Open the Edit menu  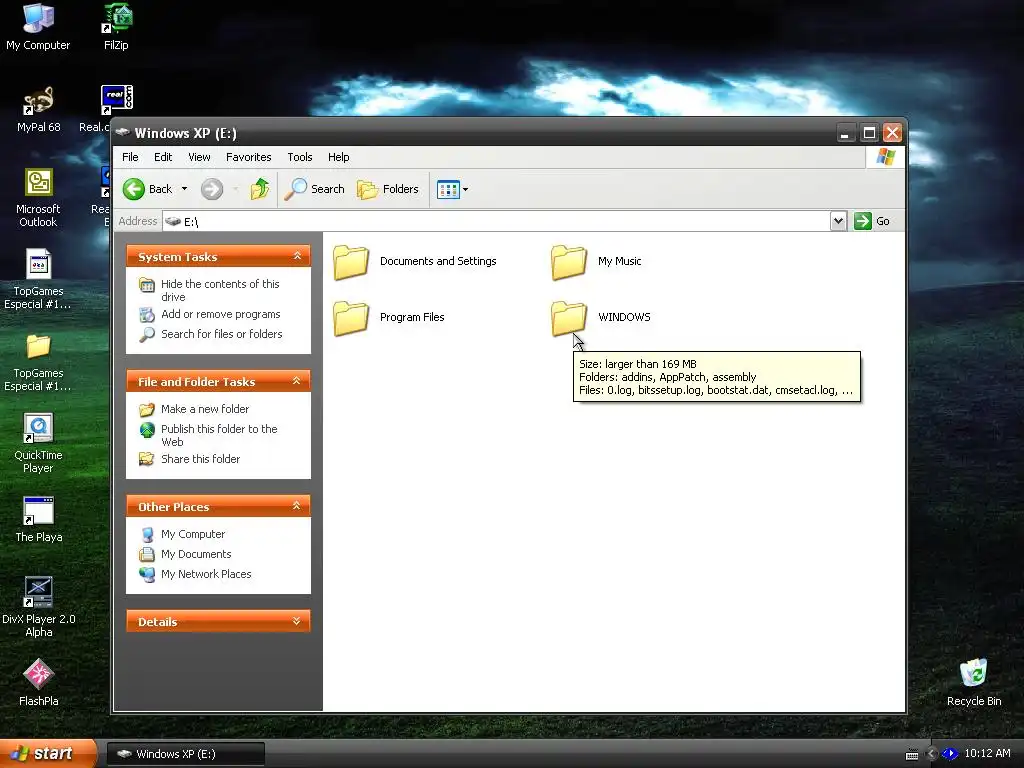(163, 157)
